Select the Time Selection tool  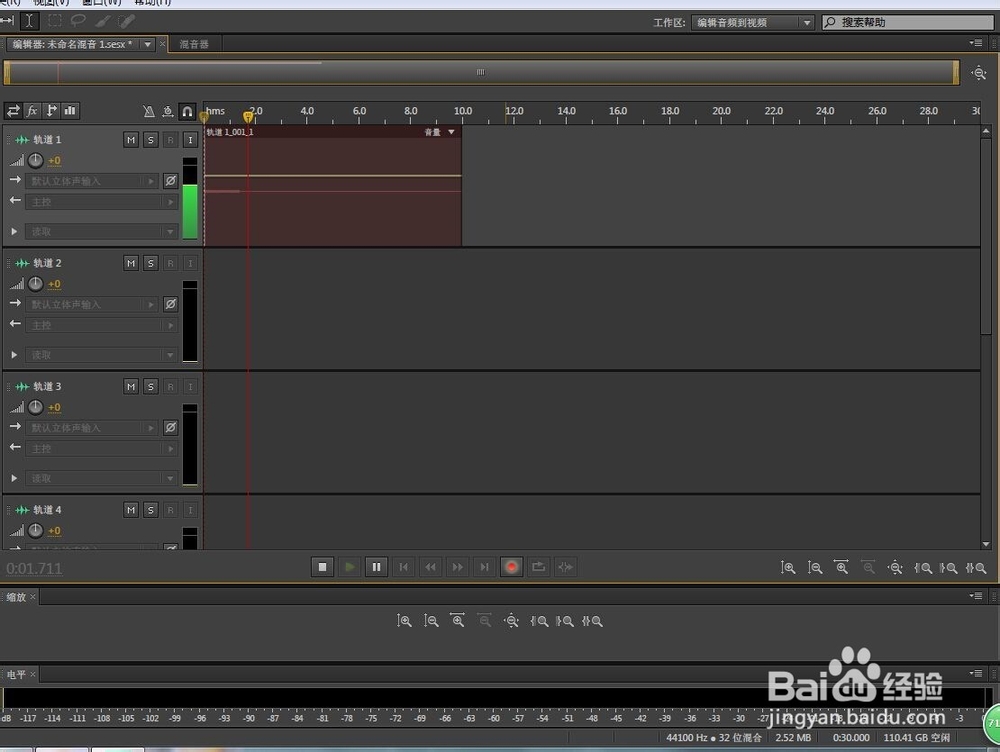click(x=29, y=21)
